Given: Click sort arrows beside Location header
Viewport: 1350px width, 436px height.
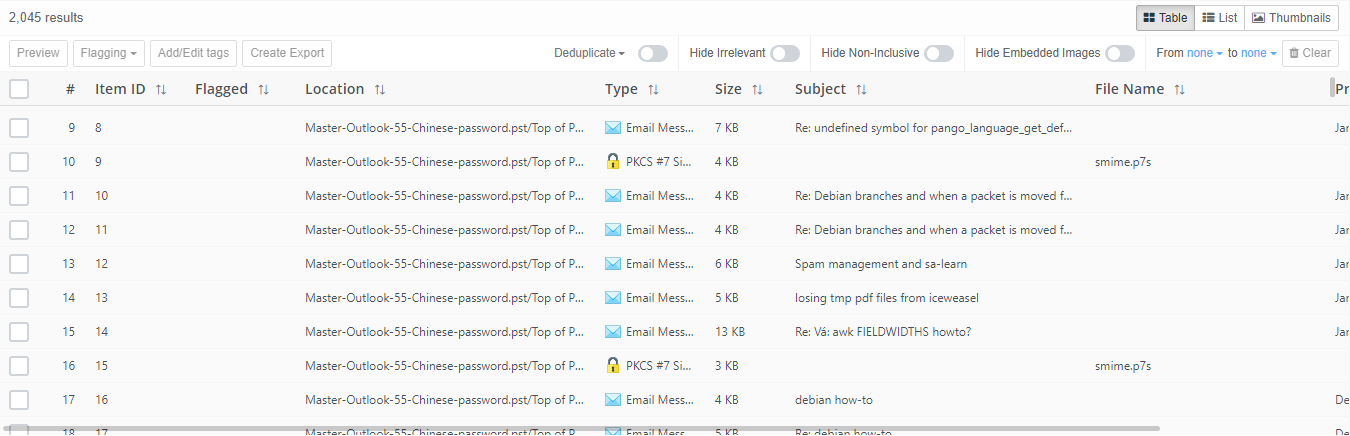Looking at the screenshot, I should click(379, 90).
